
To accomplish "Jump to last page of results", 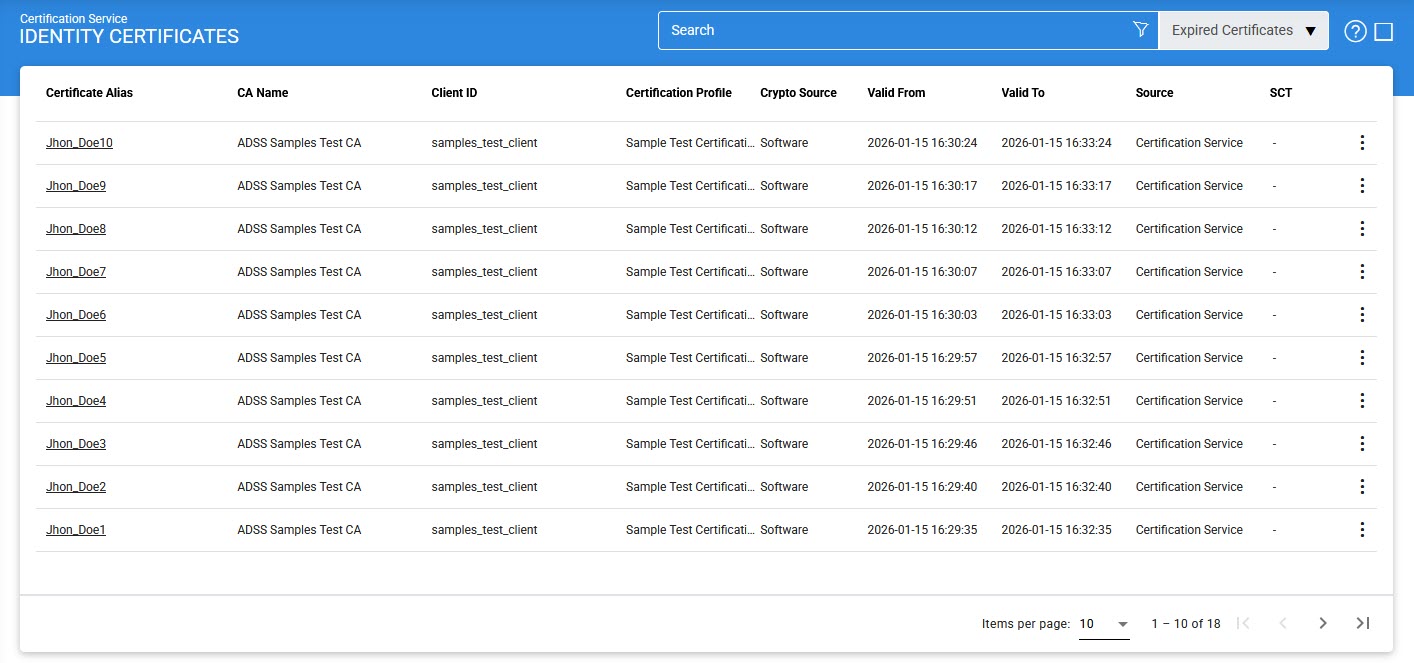I will pos(1362,623).
